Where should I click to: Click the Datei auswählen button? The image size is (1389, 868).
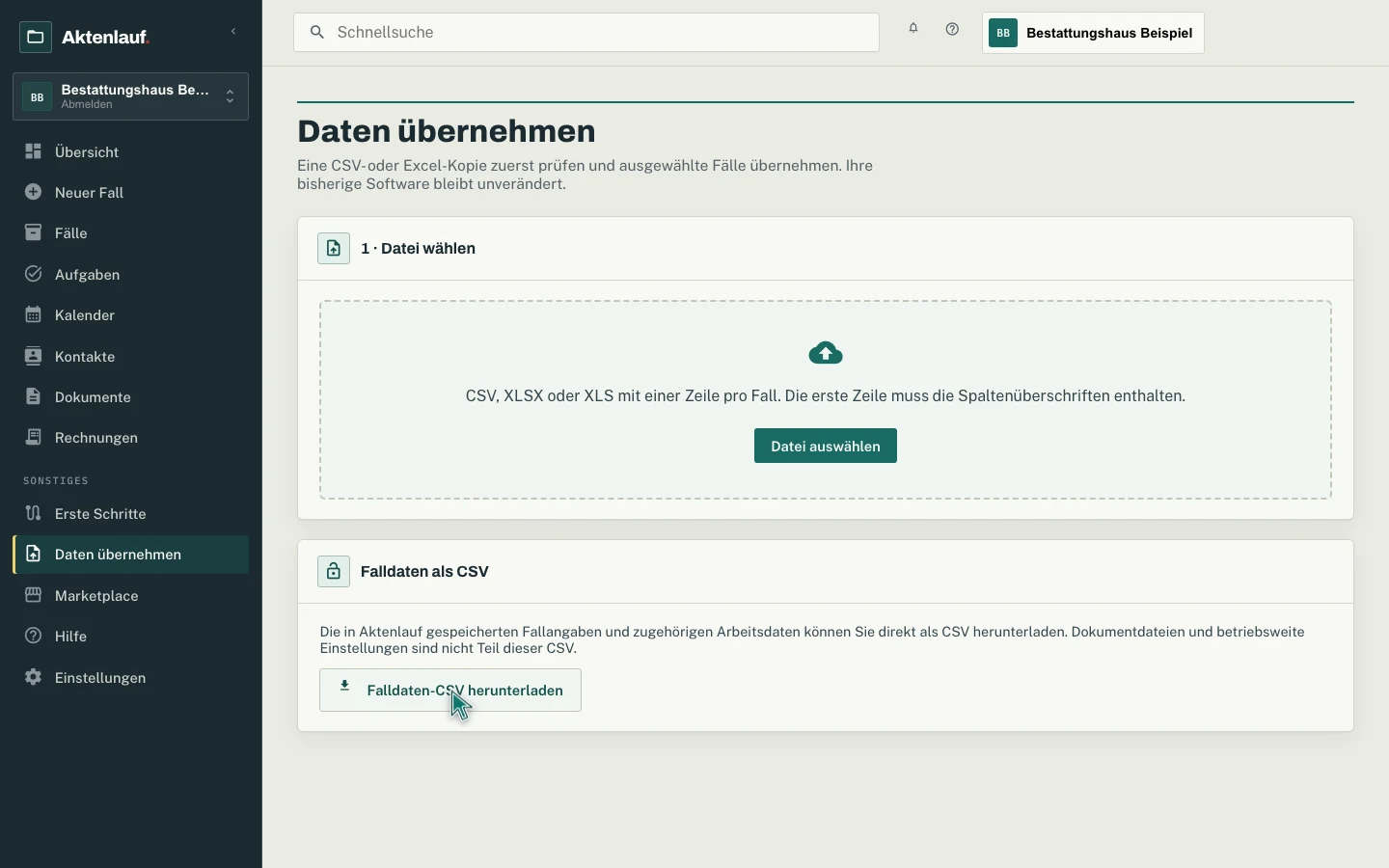tap(826, 446)
